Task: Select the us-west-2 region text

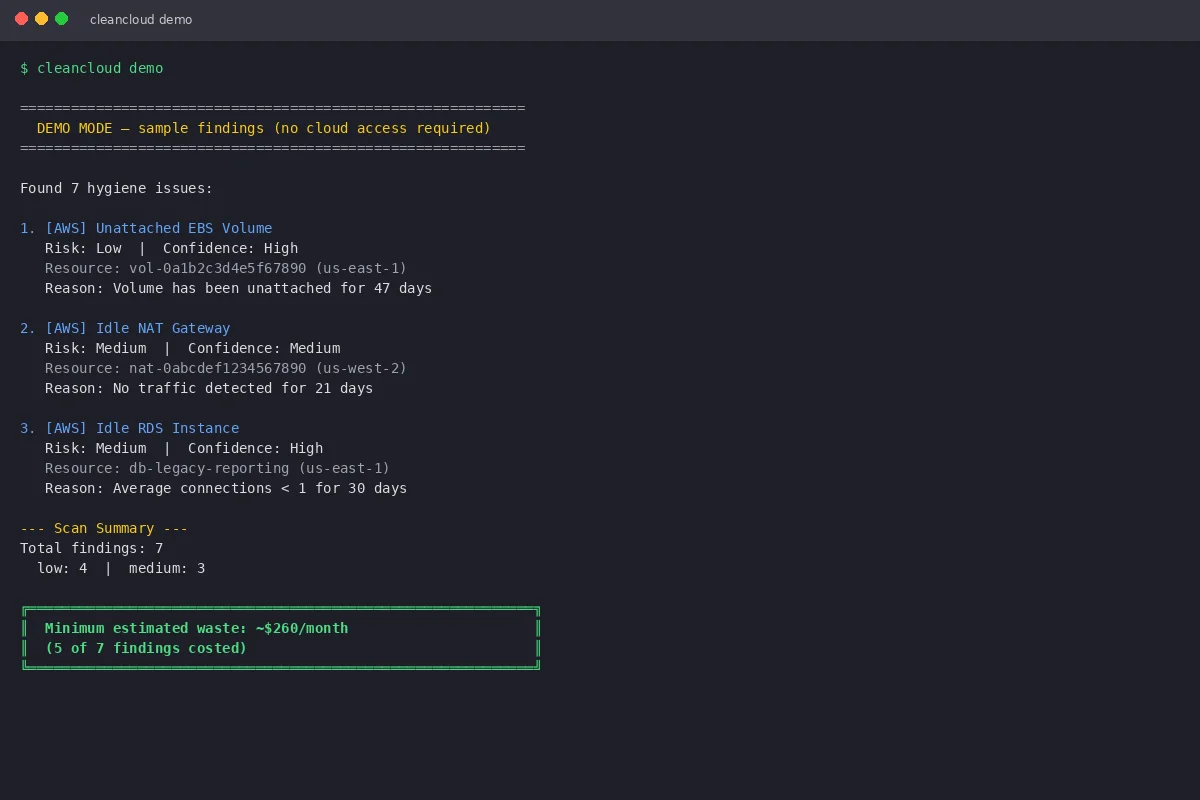Action: (360, 368)
